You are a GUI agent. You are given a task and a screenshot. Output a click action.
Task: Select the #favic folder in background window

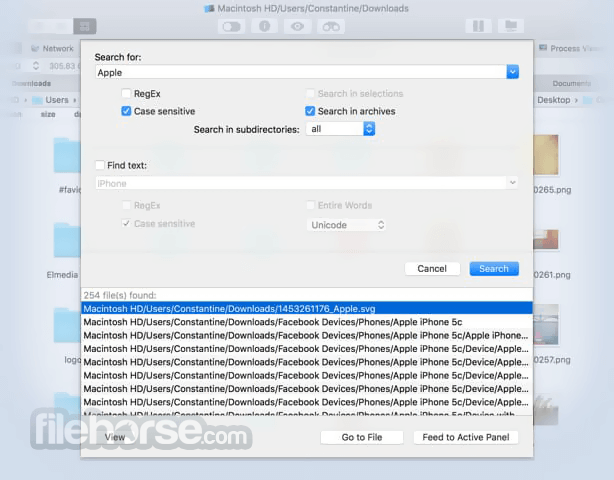67,155
